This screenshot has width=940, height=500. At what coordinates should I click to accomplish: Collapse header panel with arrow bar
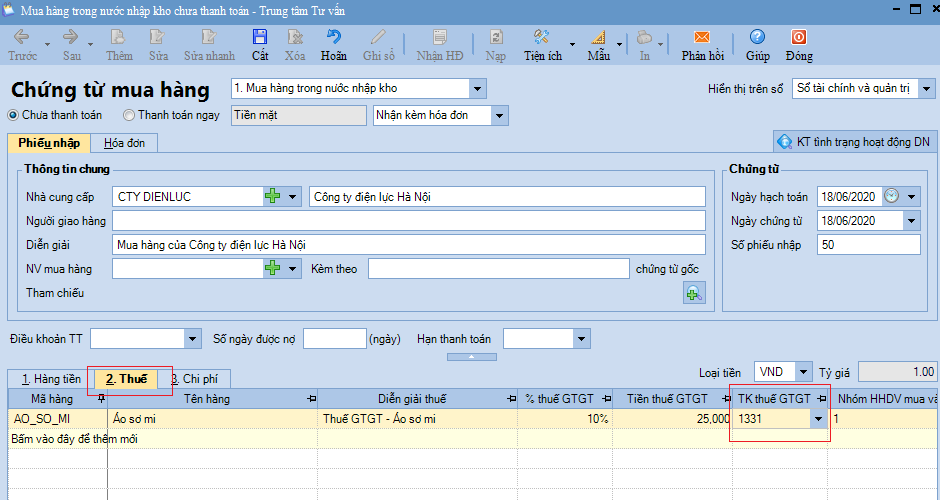pyautogui.click(x=472, y=357)
